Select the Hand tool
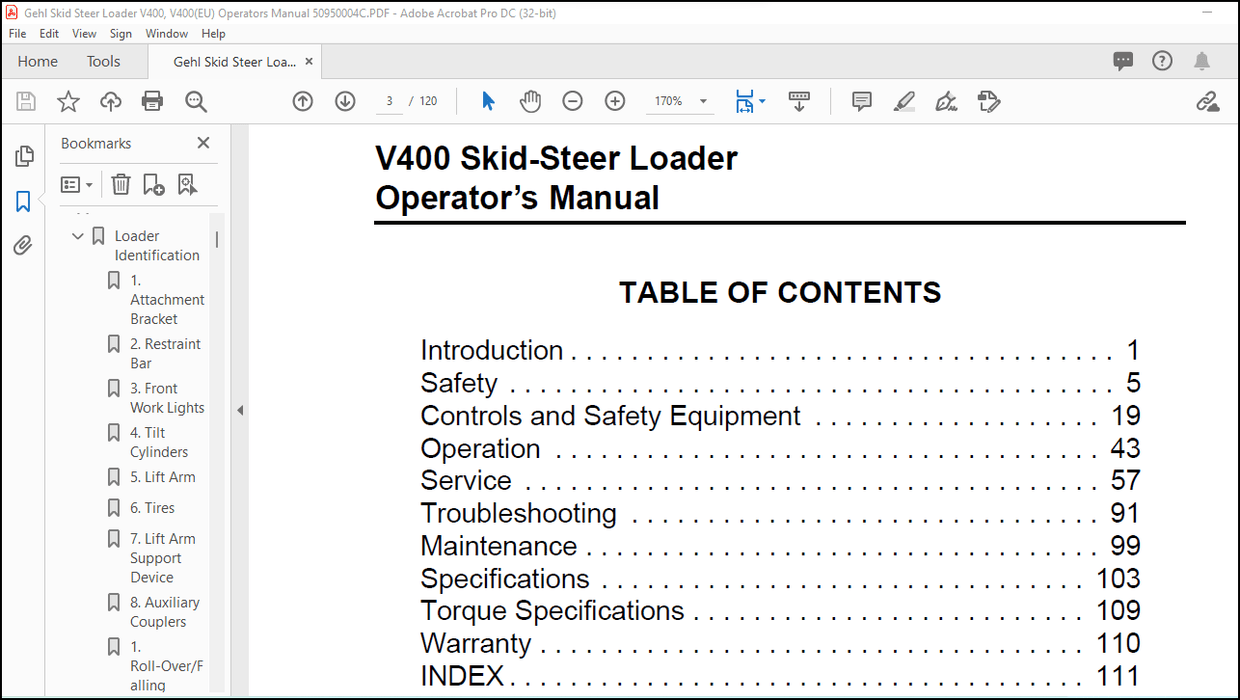Screen dimensions: 1240x700 click(x=530, y=101)
